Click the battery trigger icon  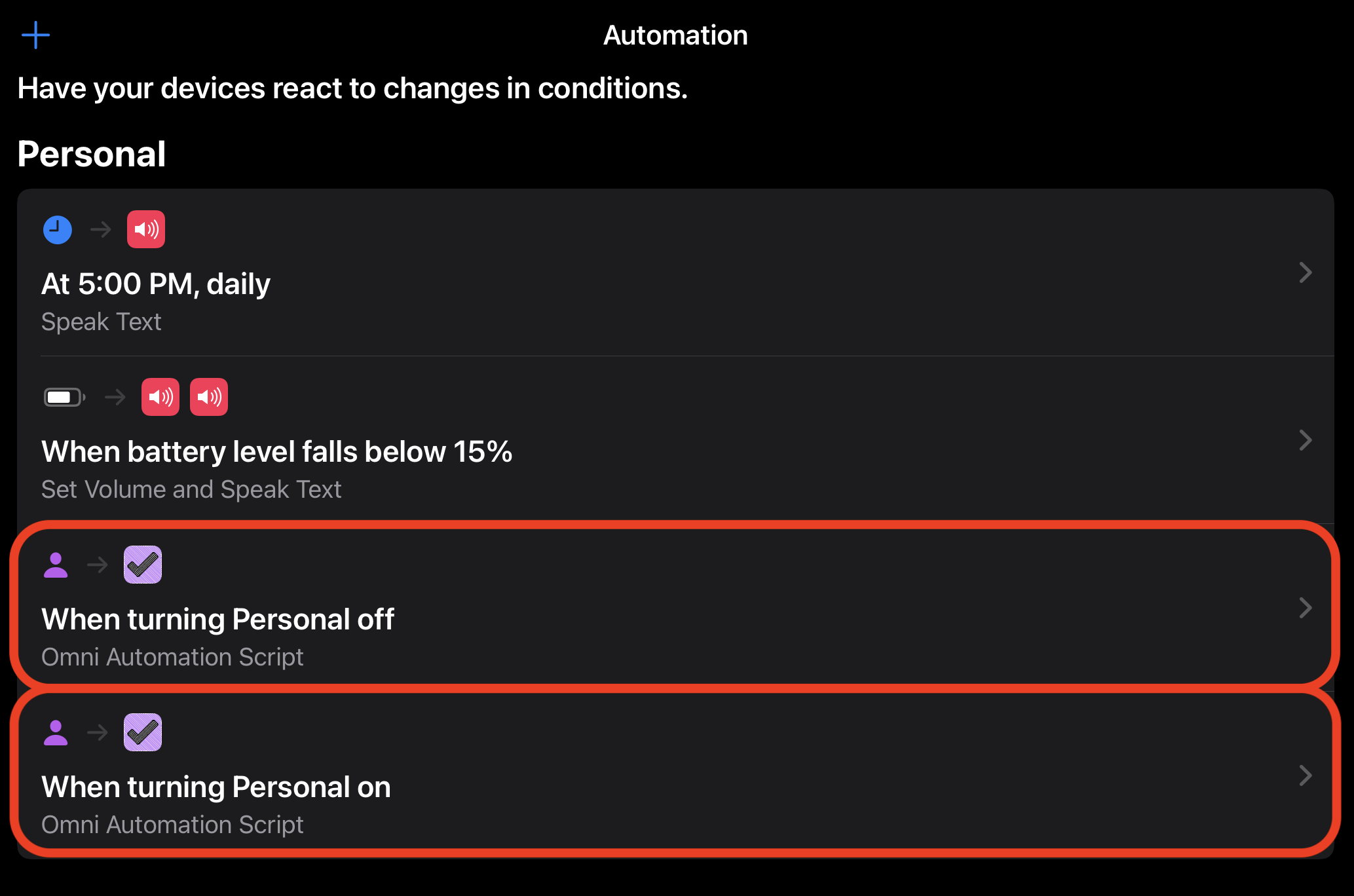(x=64, y=397)
